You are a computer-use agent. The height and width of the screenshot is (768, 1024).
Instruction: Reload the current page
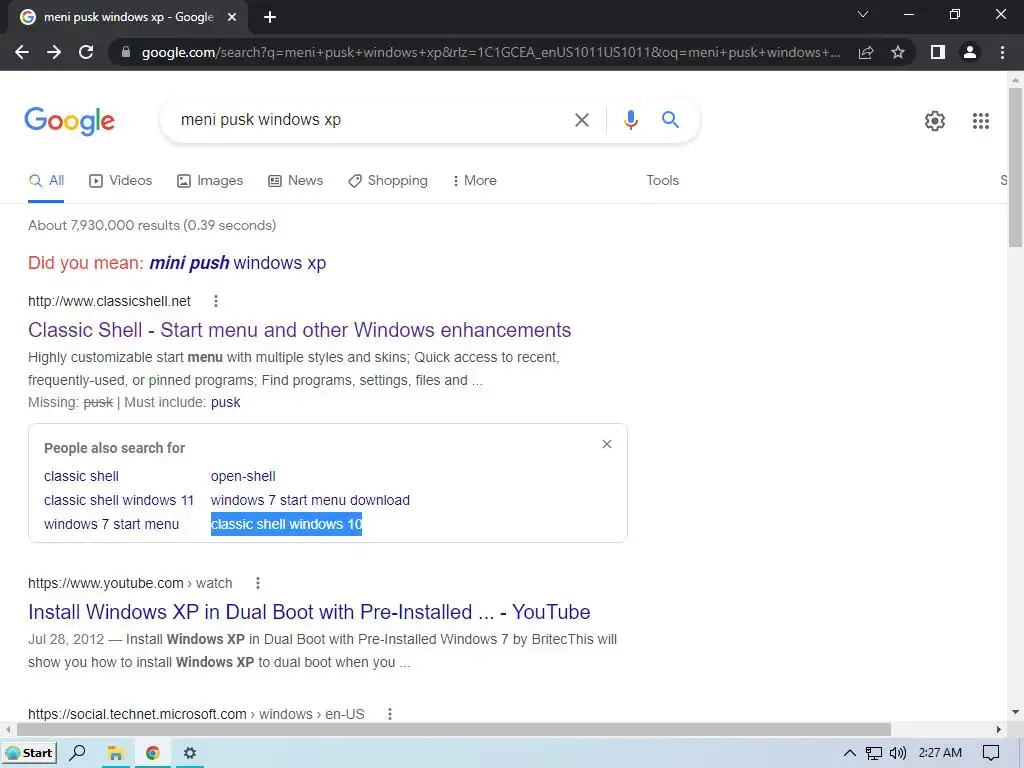coord(86,52)
